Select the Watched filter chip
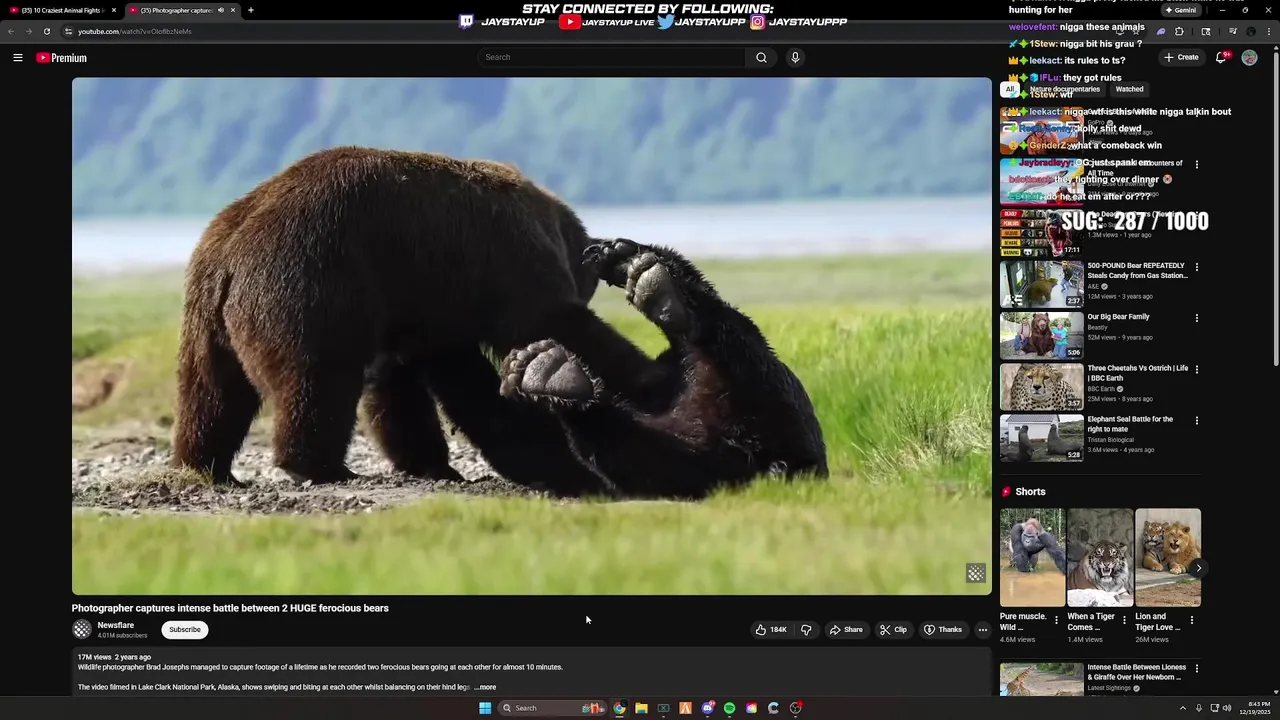The height and width of the screenshot is (720, 1280). point(1129,89)
